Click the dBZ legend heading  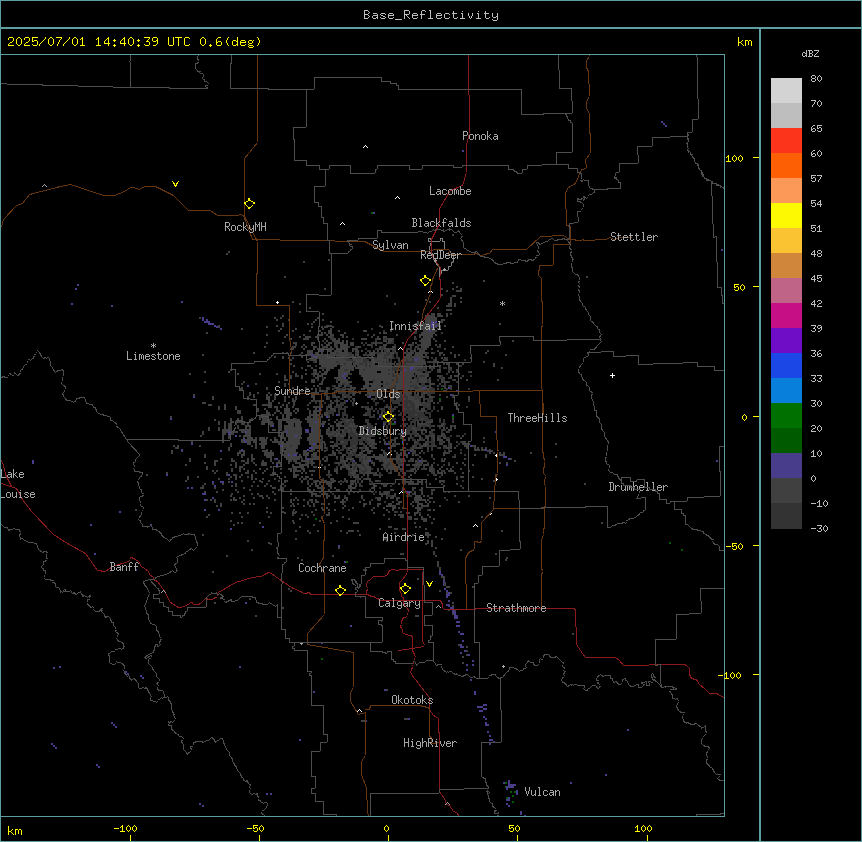coord(810,53)
